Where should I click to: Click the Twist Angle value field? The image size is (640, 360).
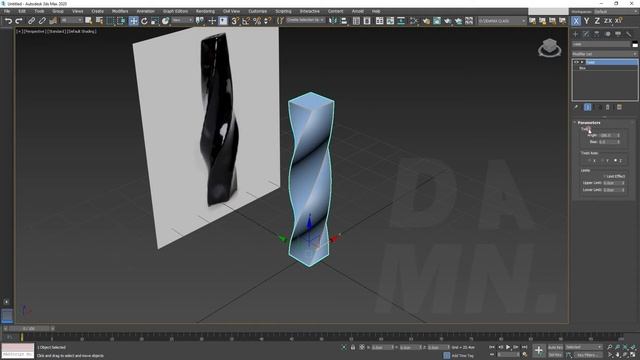tap(607, 135)
